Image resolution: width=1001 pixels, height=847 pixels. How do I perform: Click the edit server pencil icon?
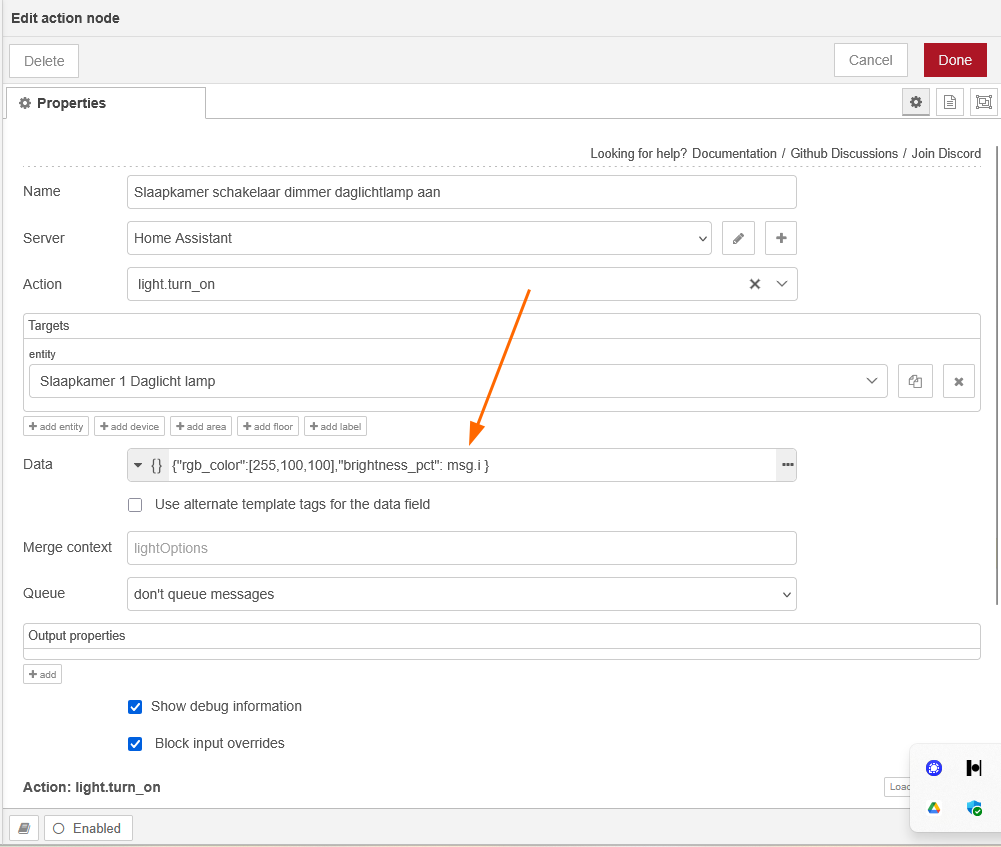click(x=738, y=238)
